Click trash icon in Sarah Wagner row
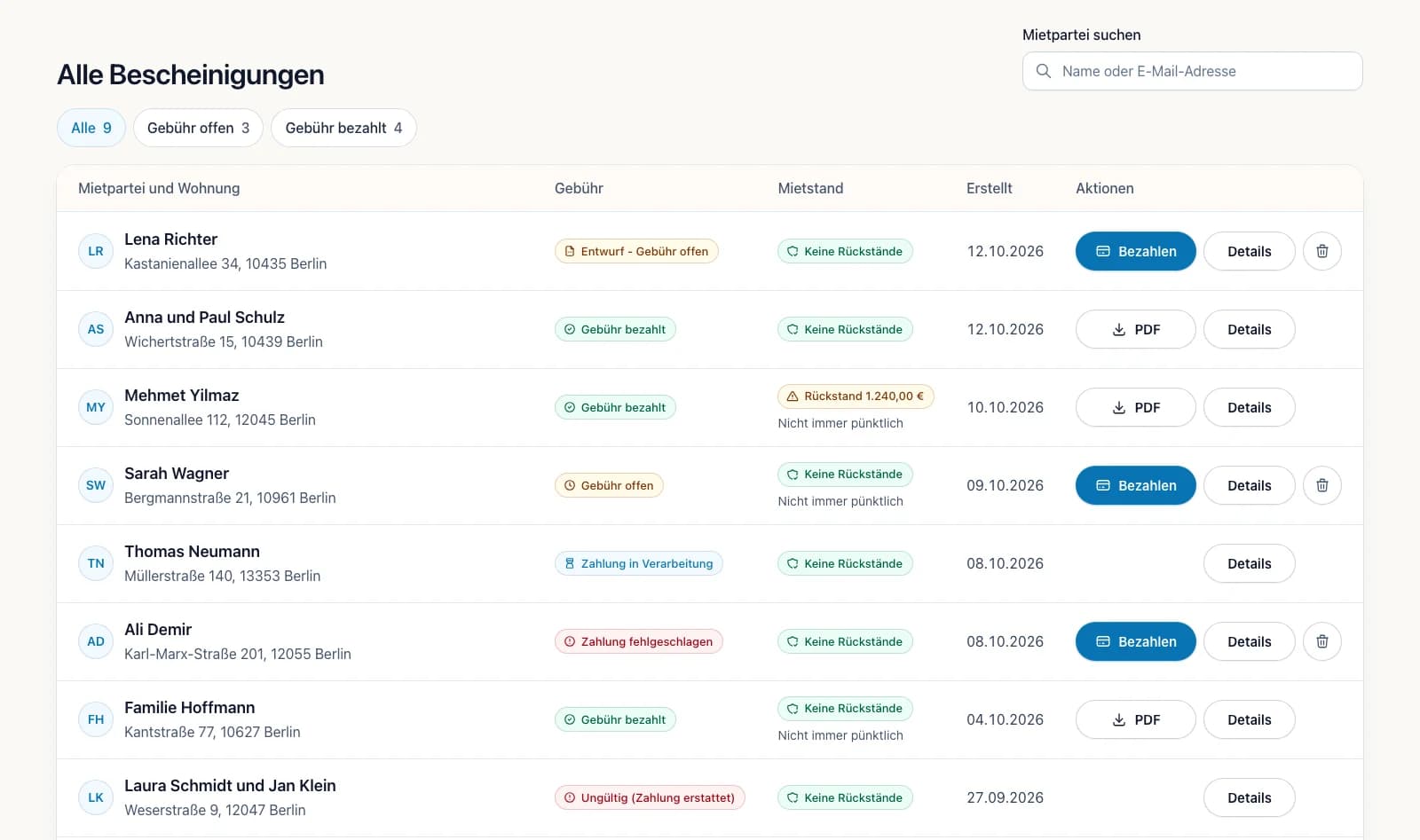This screenshot has width=1420, height=840. (1321, 485)
